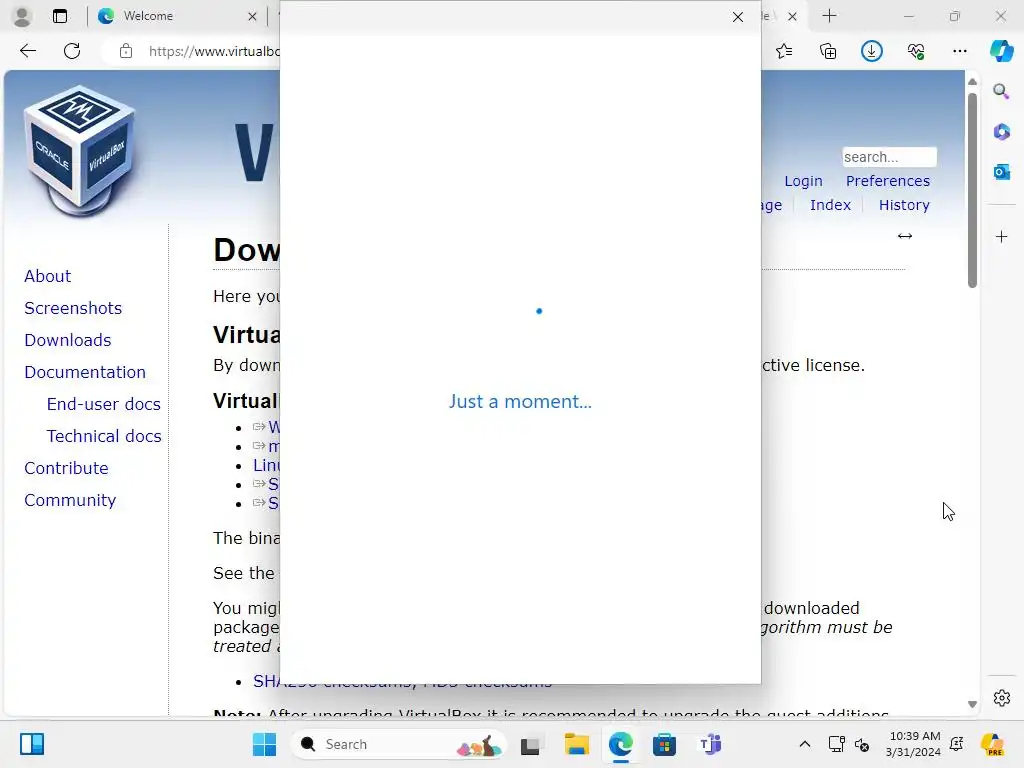
Task: Open Technical docs link
Action: (104, 436)
